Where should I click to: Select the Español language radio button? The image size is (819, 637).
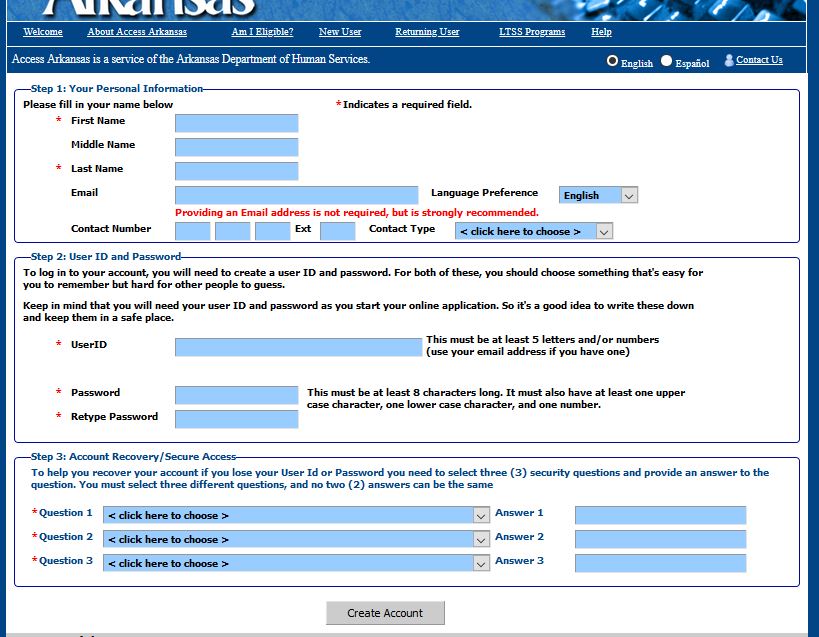[666, 61]
